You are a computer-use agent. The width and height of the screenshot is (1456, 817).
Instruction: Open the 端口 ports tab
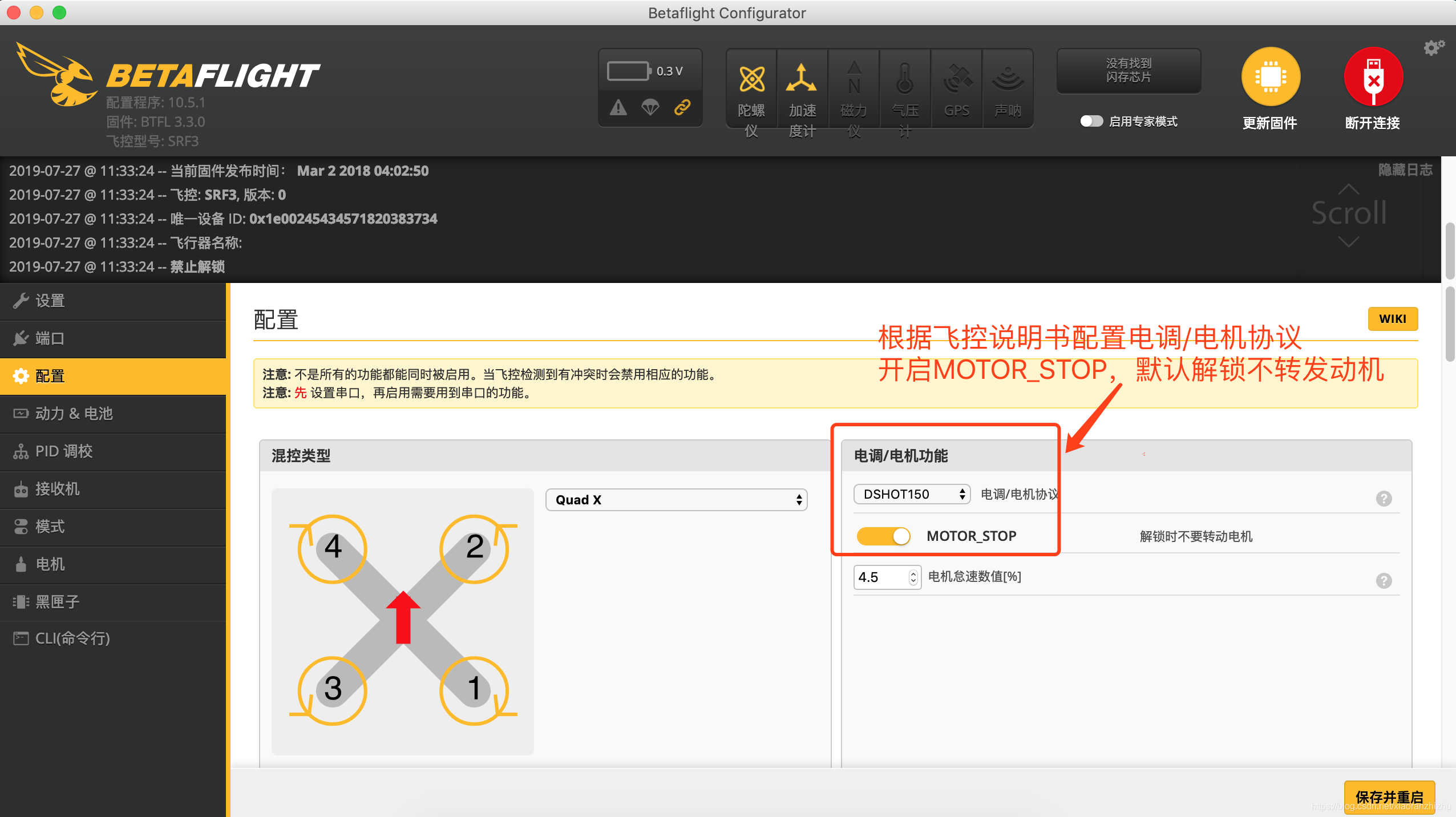(113, 339)
